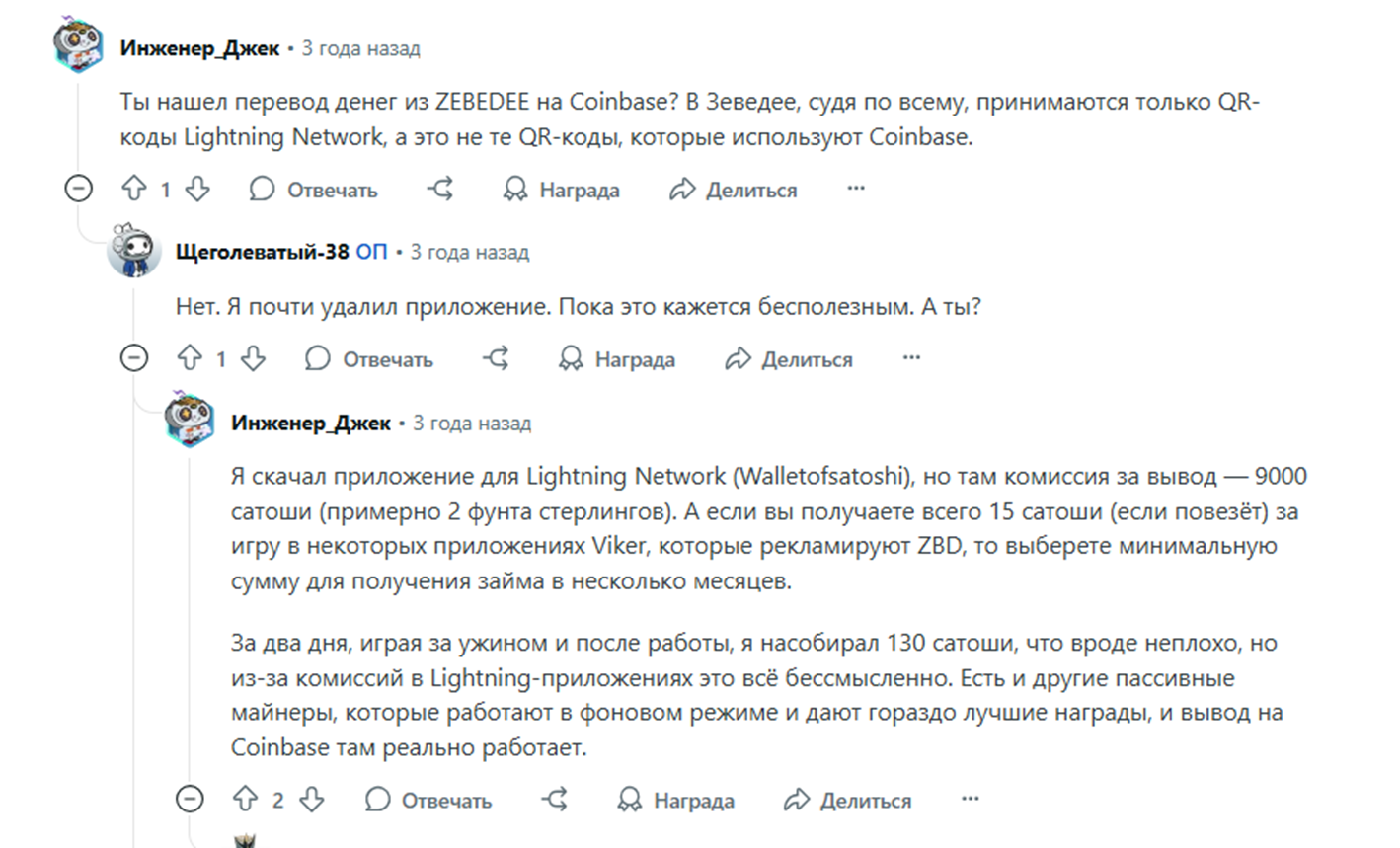Click the crosspost arrows icon under Щеголеватый-38's reply
Screen dimensions: 1400x848
(x=496, y=358)
